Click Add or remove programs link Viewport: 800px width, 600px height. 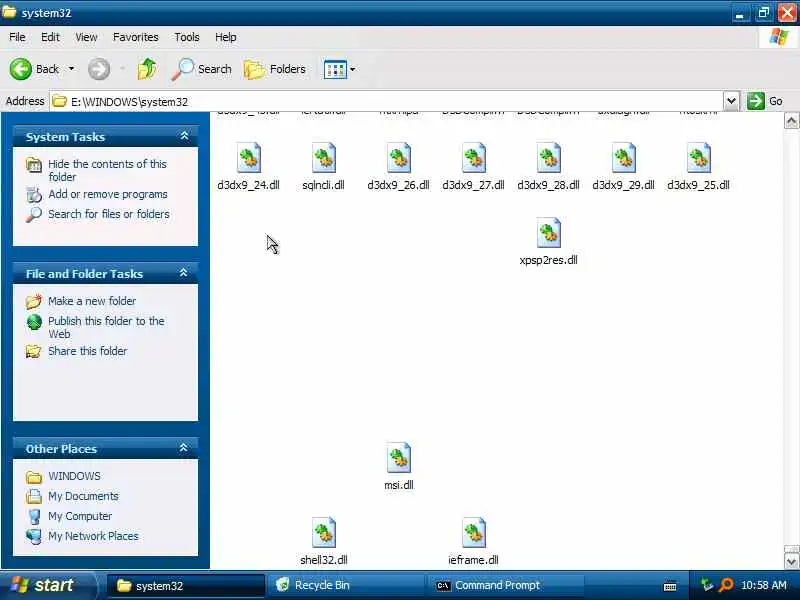(108, 194)
